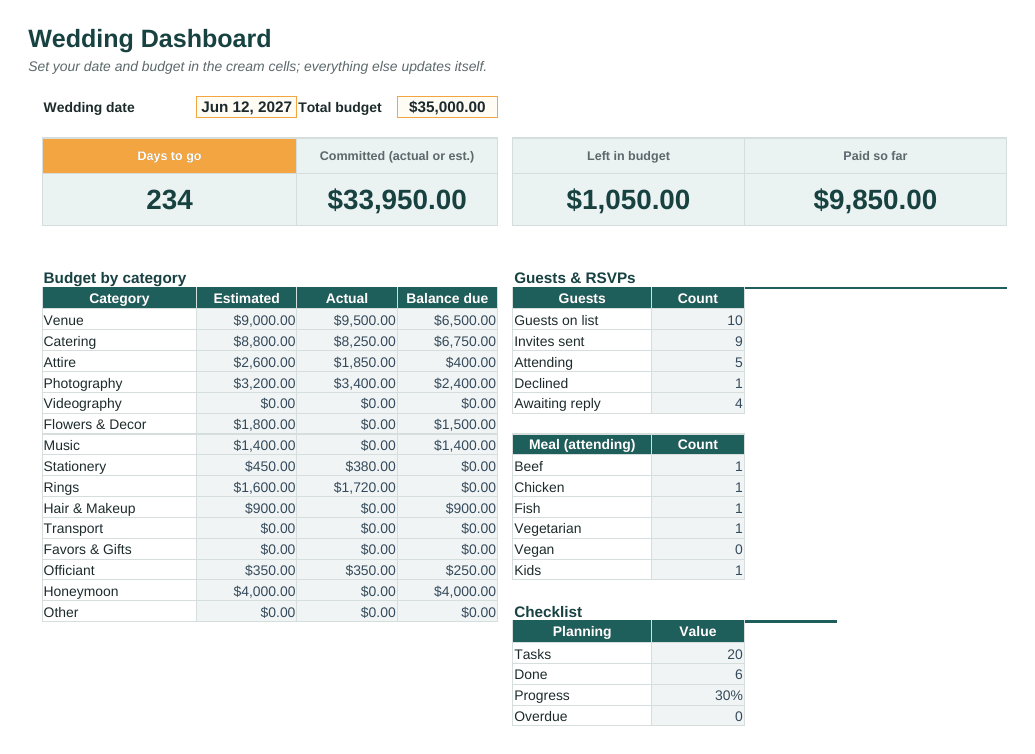Click the Guests & RSVPs heading
1035x754 pixels.
575,278
